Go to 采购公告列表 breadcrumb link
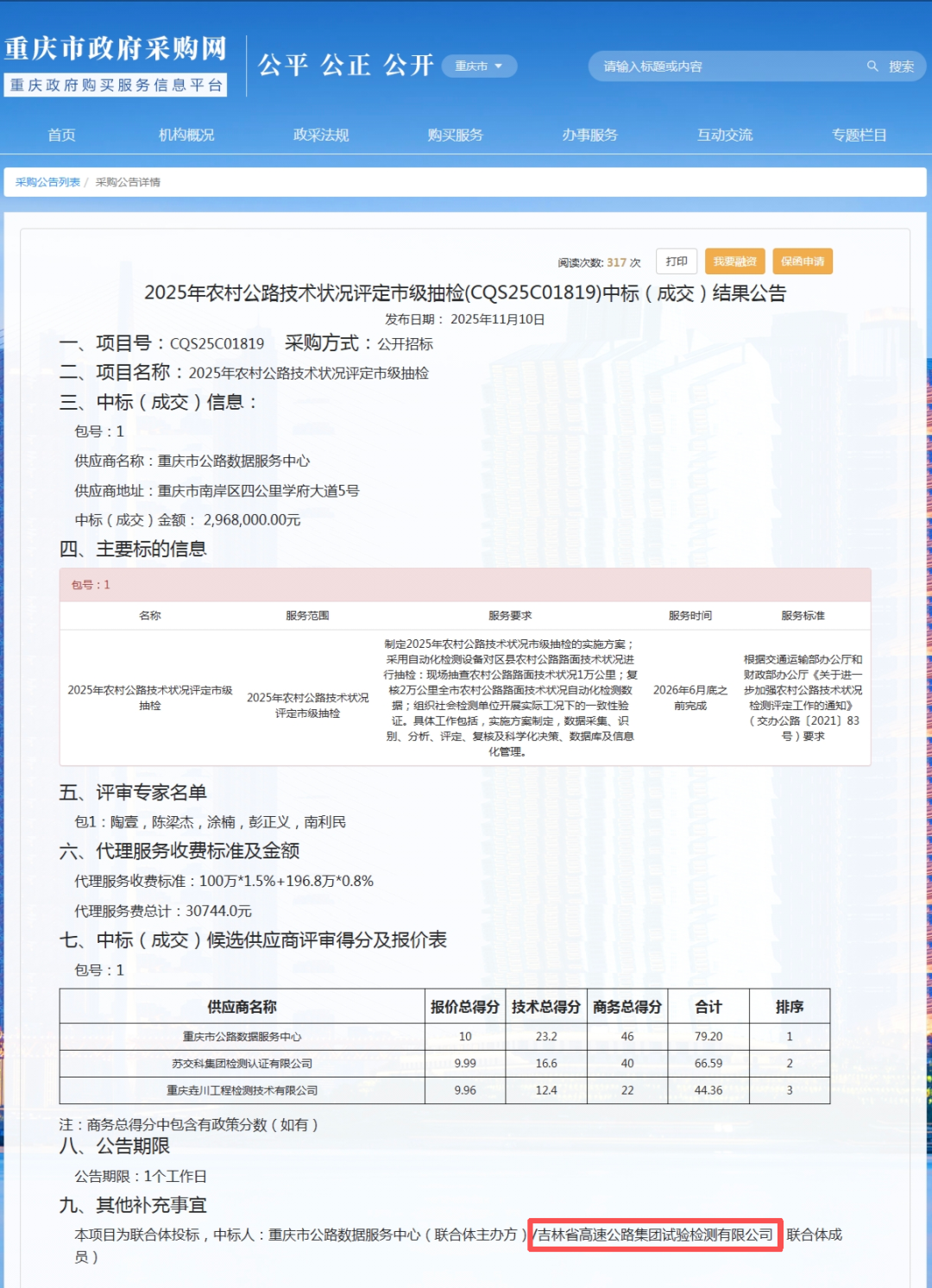 (x=47, y=182)
